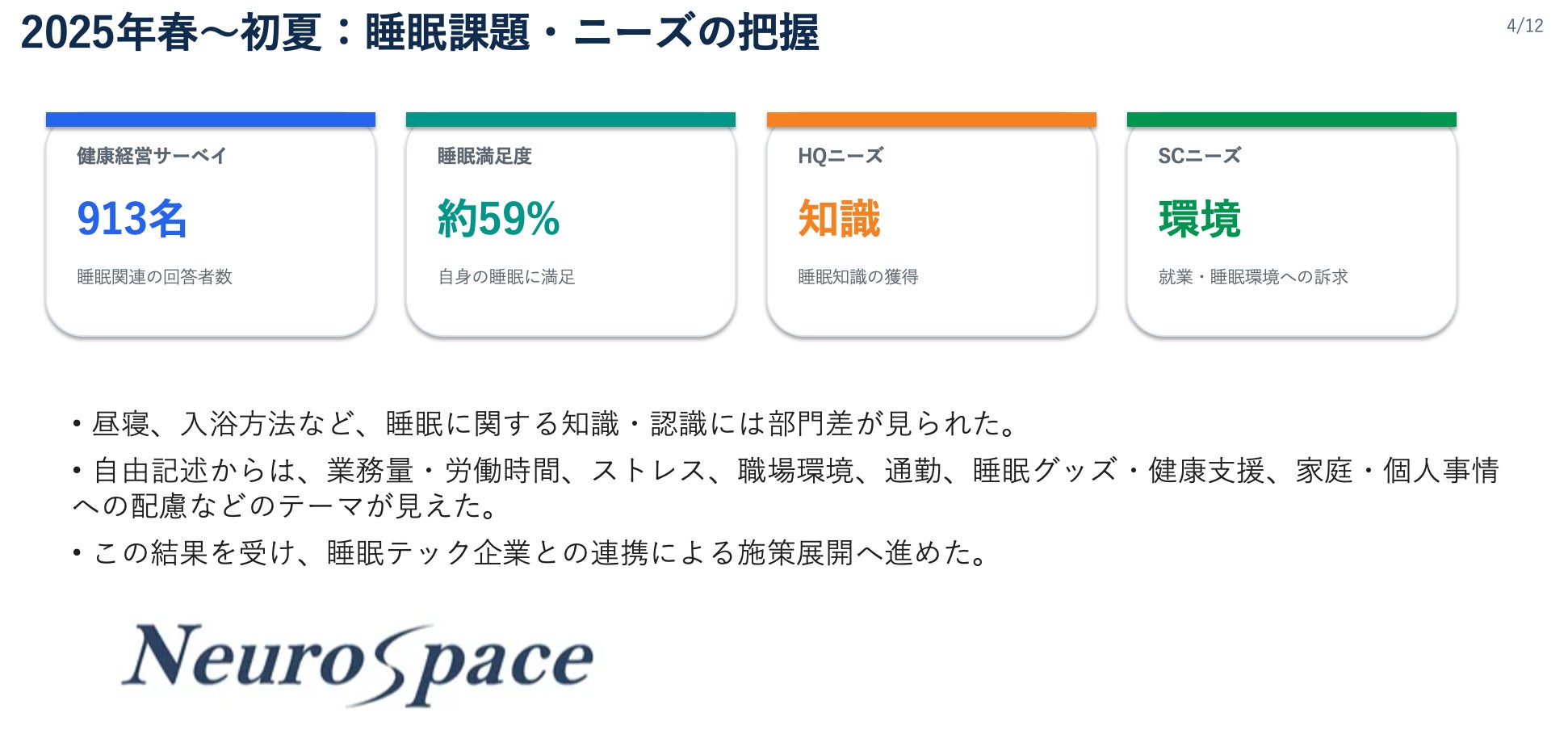1568x751 pixels.
Task: Click the blue color bar atop 健康経営サーベイ card
Action: click(211, 120)
